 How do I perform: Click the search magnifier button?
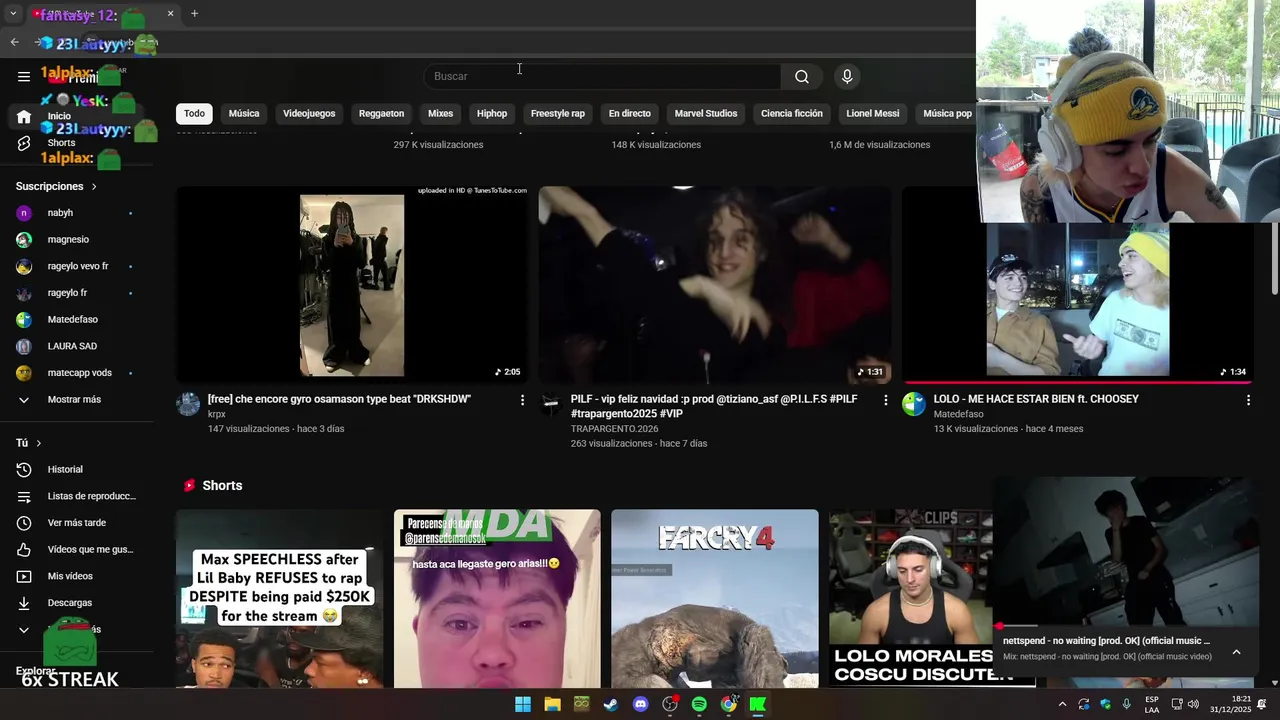[x=802, y=76]
